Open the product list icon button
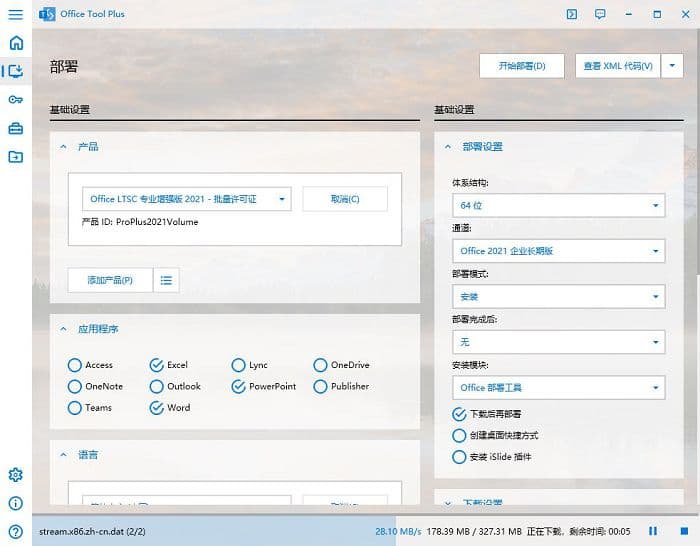Screen dimensions: 700x546 166,280
